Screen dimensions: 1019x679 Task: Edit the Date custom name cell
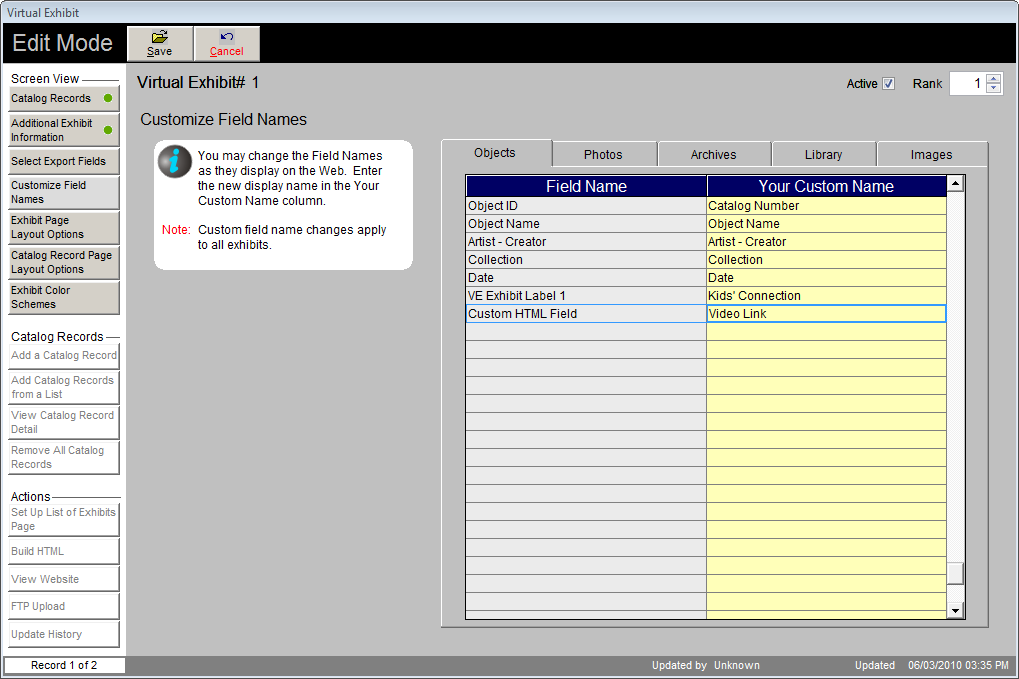click(x=826, y=278)
